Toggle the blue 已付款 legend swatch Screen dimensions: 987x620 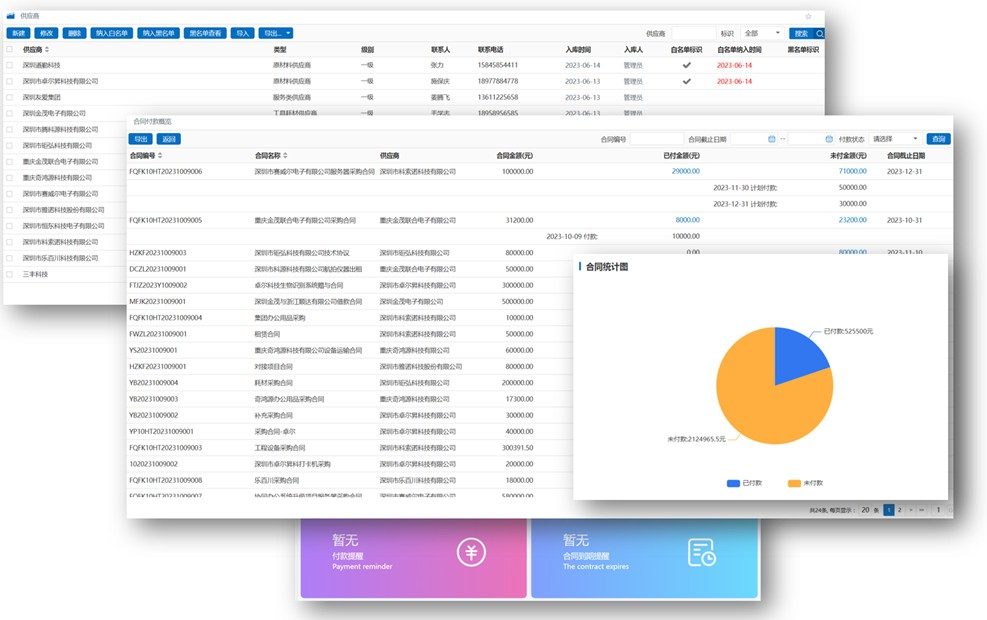tap(733, 483)
